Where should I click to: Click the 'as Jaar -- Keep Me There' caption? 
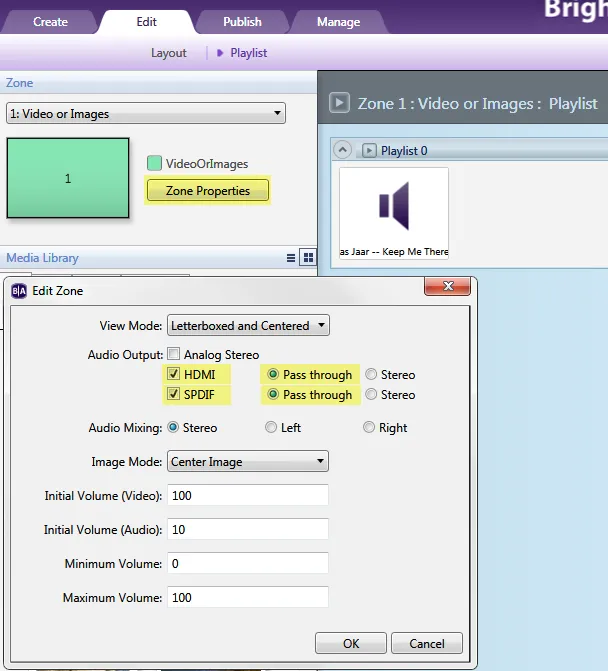(x=394, y=252)
